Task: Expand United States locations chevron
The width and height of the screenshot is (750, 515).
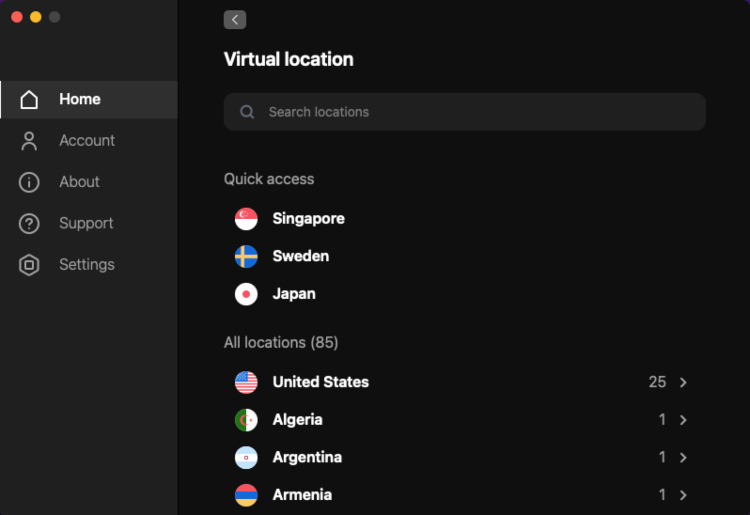Action: click(x=683, y=382)
